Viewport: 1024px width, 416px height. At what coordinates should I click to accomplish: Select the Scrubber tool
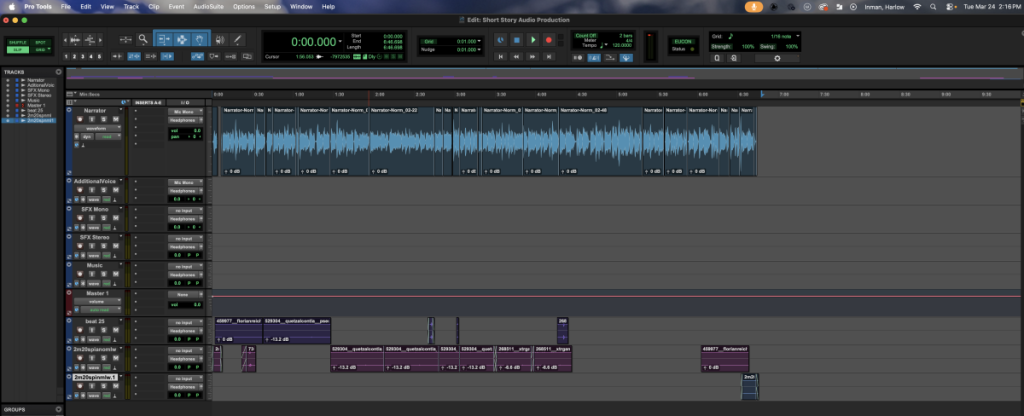click(219, 40)
